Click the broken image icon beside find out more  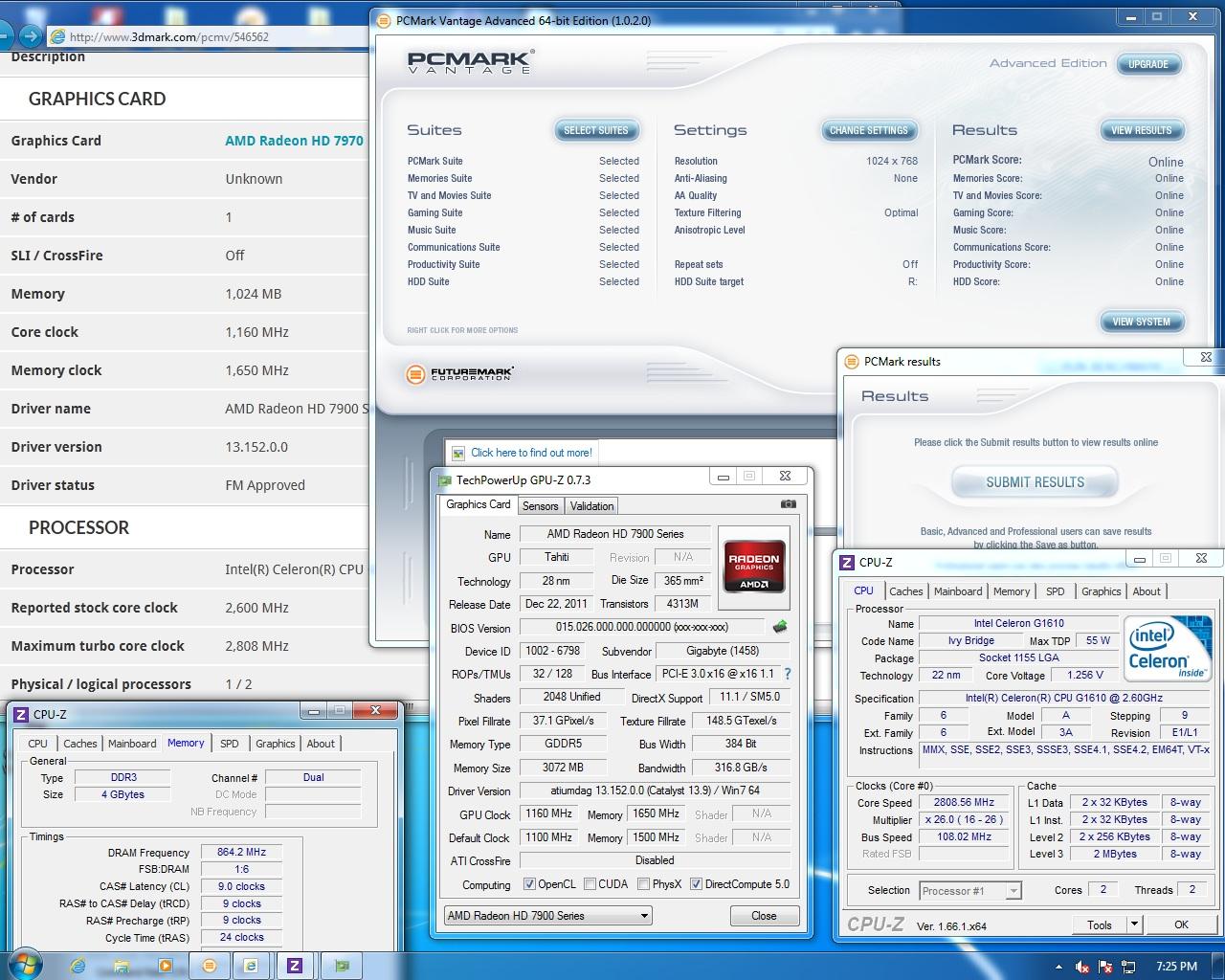click(458, 453)
